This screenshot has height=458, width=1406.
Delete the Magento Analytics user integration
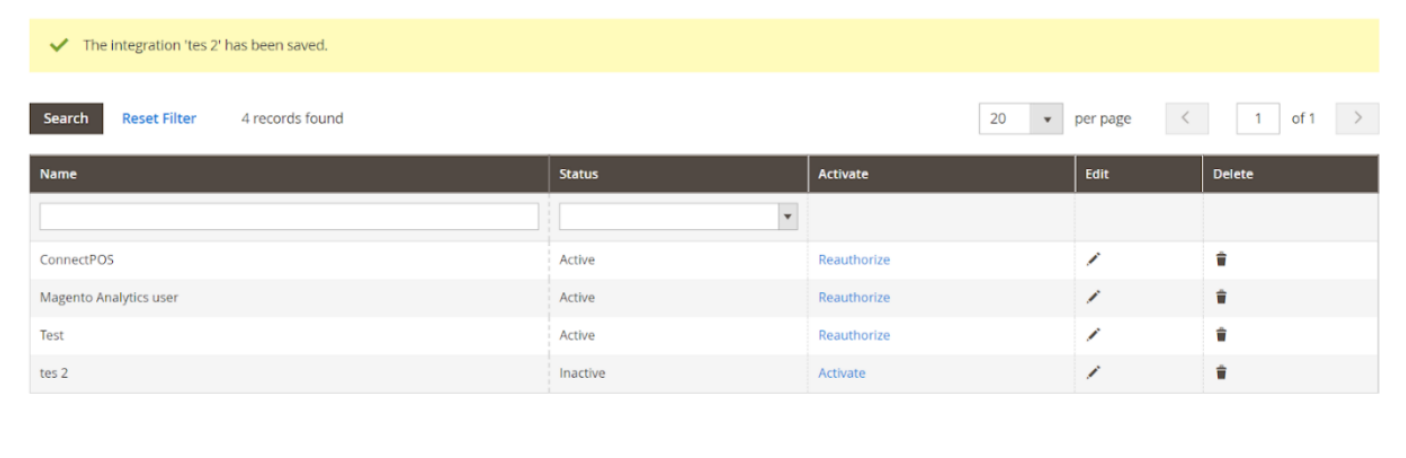[1221, 297]
